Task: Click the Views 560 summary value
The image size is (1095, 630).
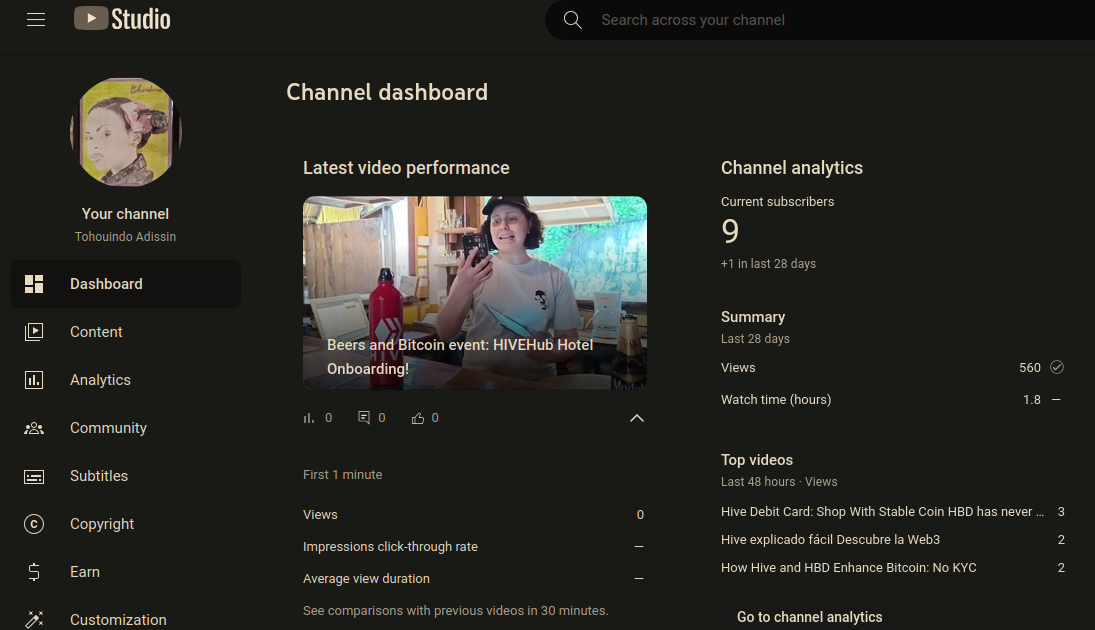Action: [x=1029, y=367]
